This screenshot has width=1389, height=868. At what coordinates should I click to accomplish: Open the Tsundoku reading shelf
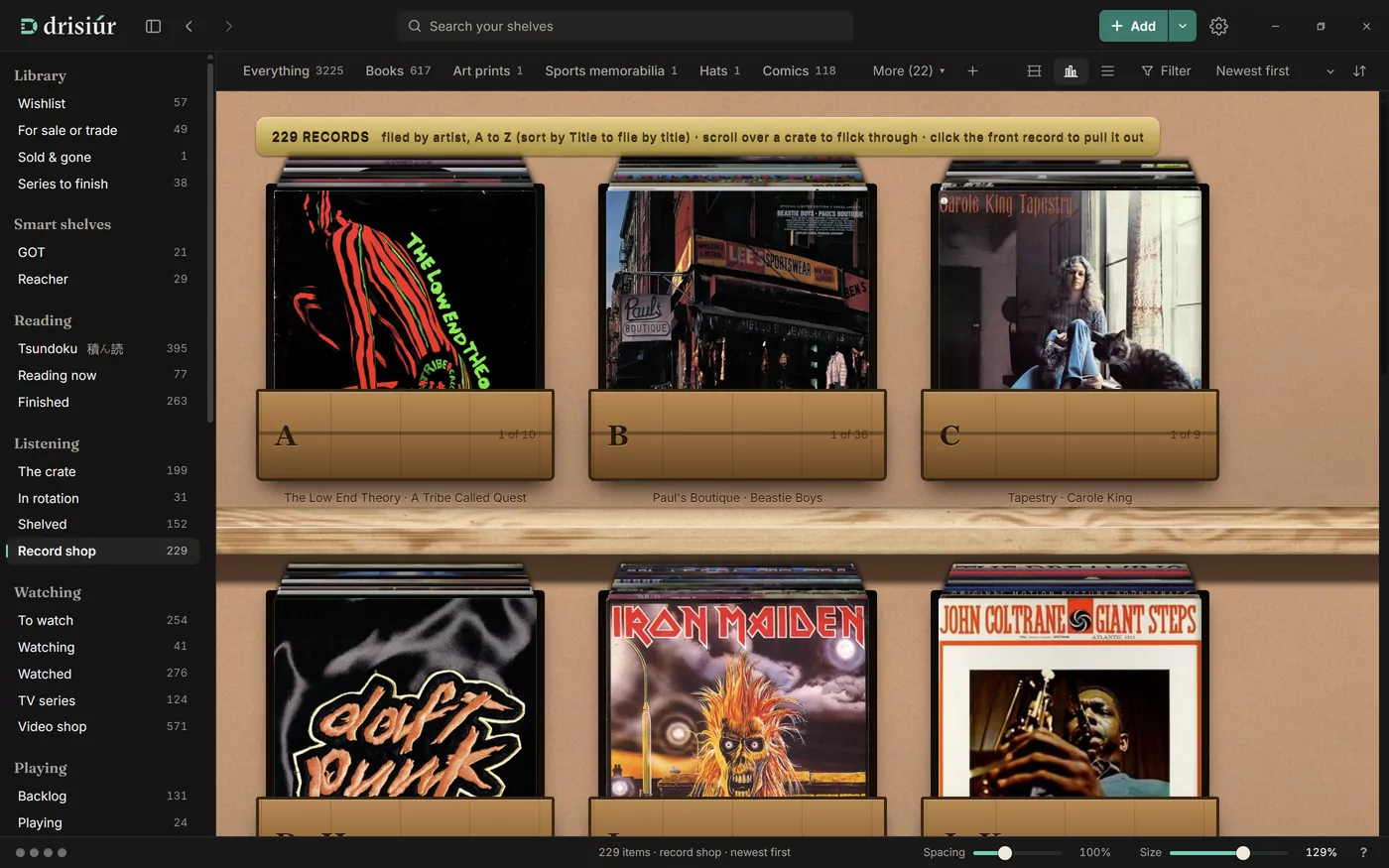102,348
